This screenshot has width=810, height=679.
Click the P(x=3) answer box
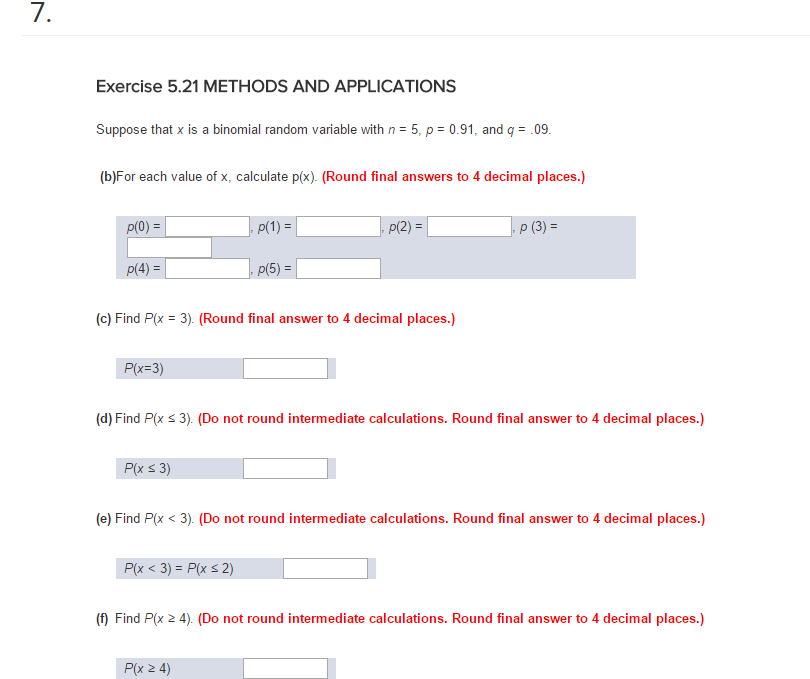(285, 368)
